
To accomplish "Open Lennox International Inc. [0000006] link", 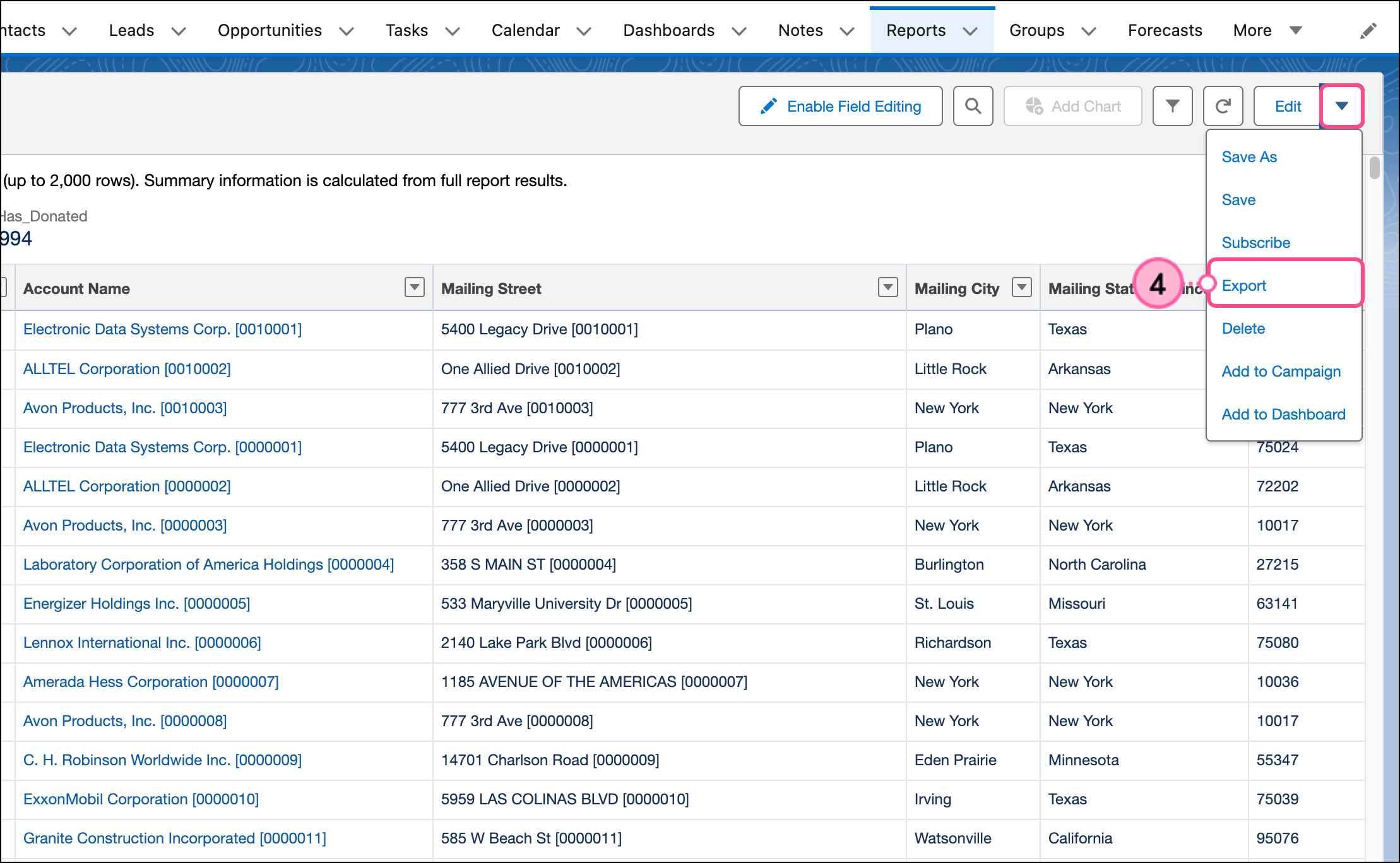I will point(142,642).
